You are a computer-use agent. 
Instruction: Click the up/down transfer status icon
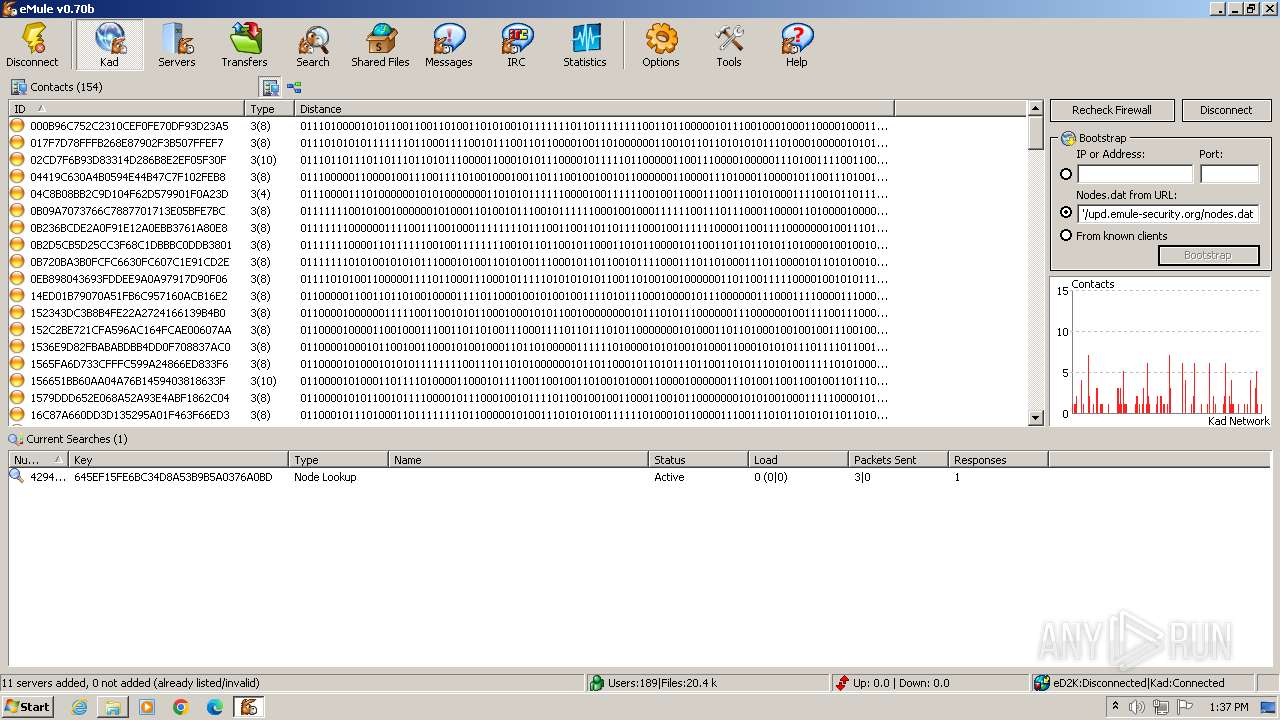tap(842, 683)
